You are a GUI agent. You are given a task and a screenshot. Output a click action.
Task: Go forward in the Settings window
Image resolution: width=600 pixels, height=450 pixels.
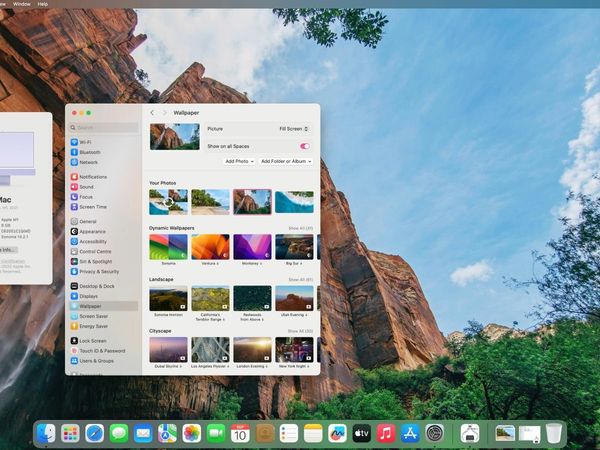tap(165, 112)
